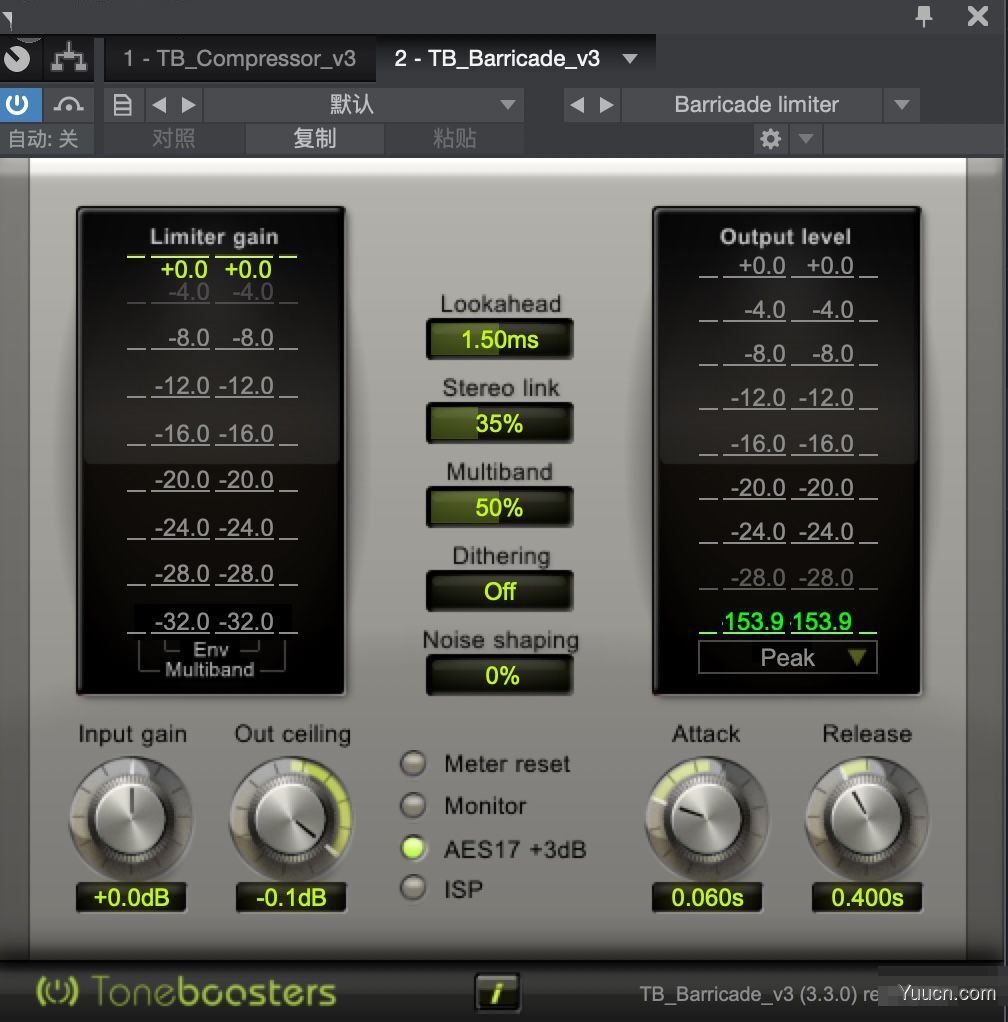The width and height of the screenshot is (1008, 1022).
Task: Click the 粘贴 button
Action: [x=455, y=139]
